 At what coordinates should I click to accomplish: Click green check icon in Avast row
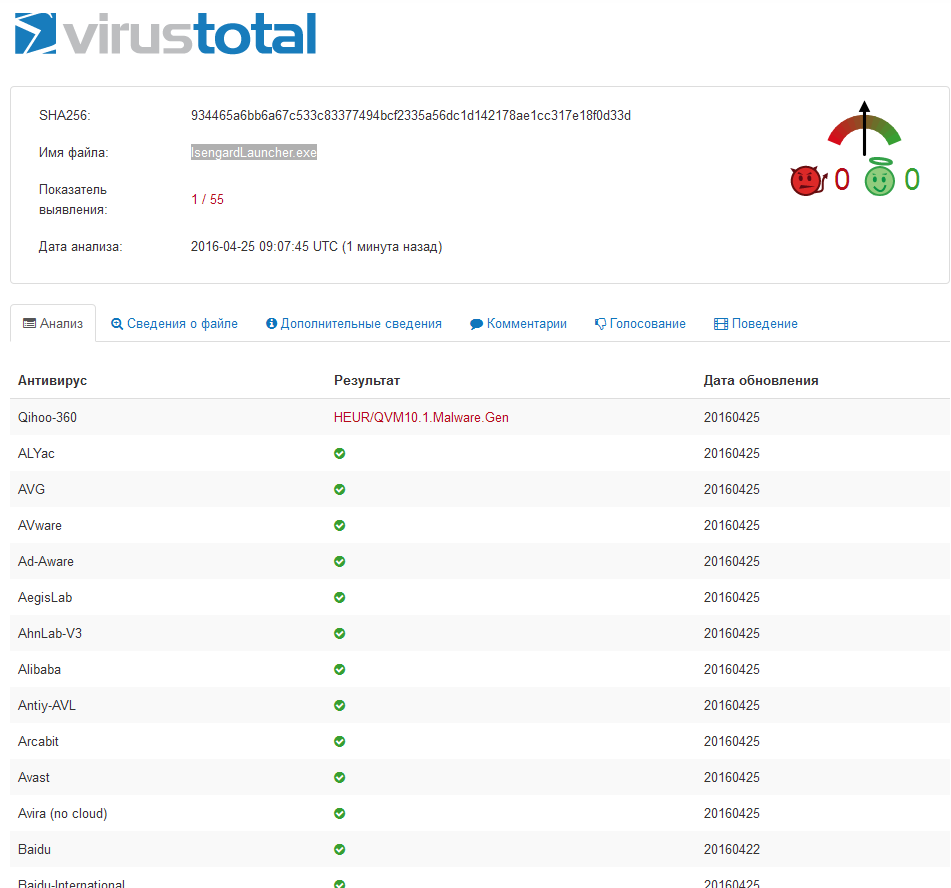340,777
